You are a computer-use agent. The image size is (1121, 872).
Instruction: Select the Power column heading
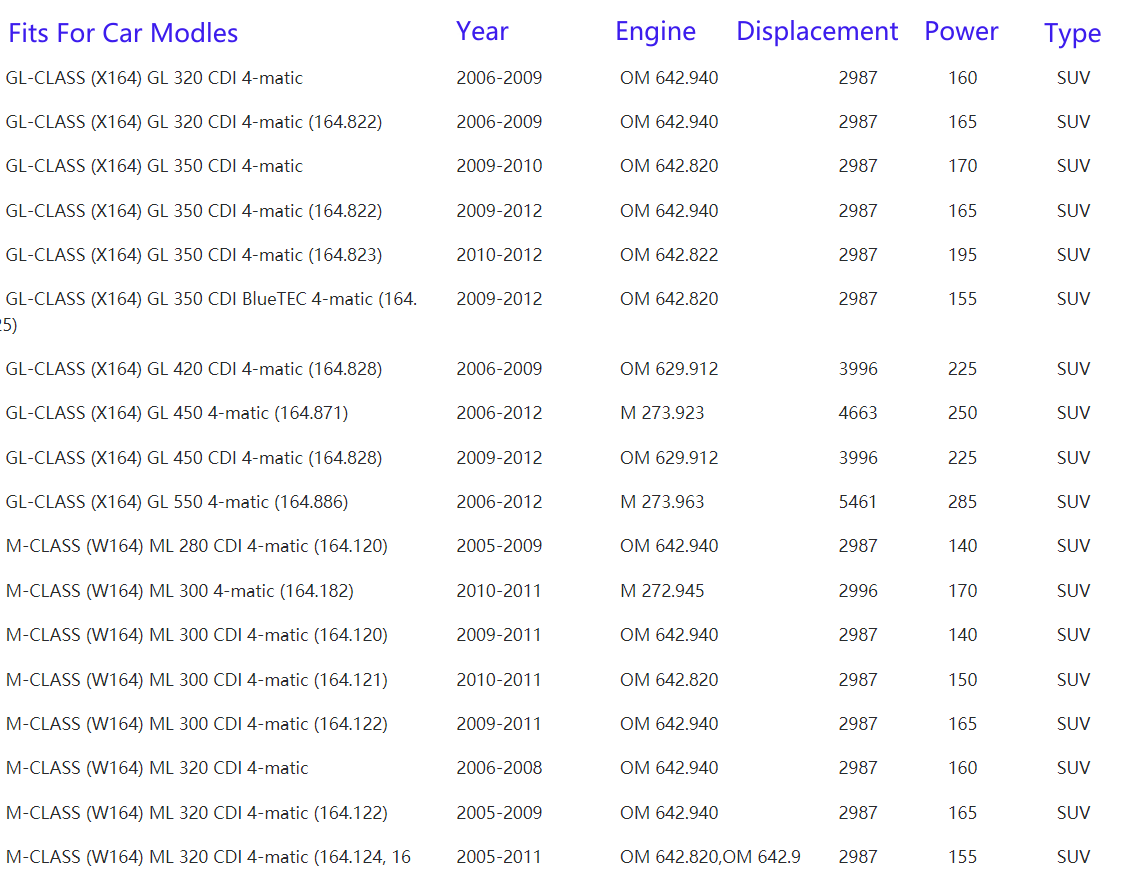960,31
